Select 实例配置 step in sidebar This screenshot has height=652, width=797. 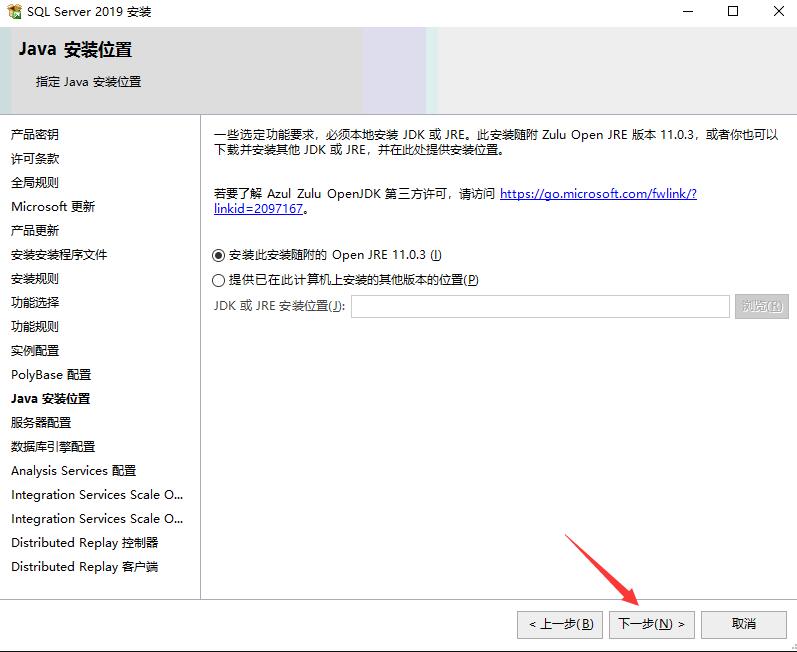(x=35, y=351)
